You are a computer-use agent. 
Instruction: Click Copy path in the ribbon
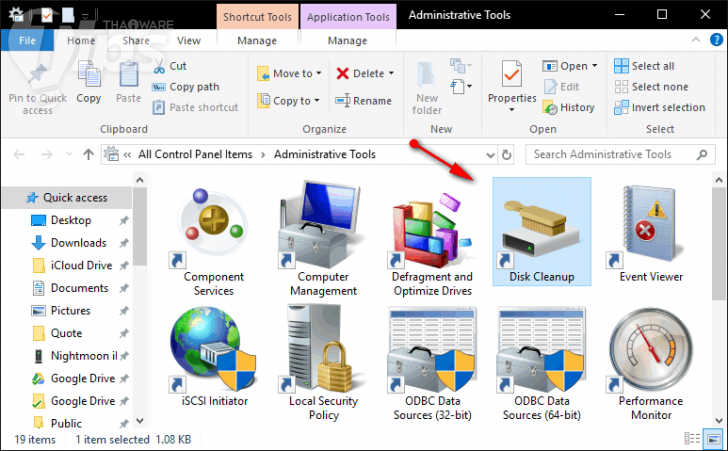tap(186, 87)
